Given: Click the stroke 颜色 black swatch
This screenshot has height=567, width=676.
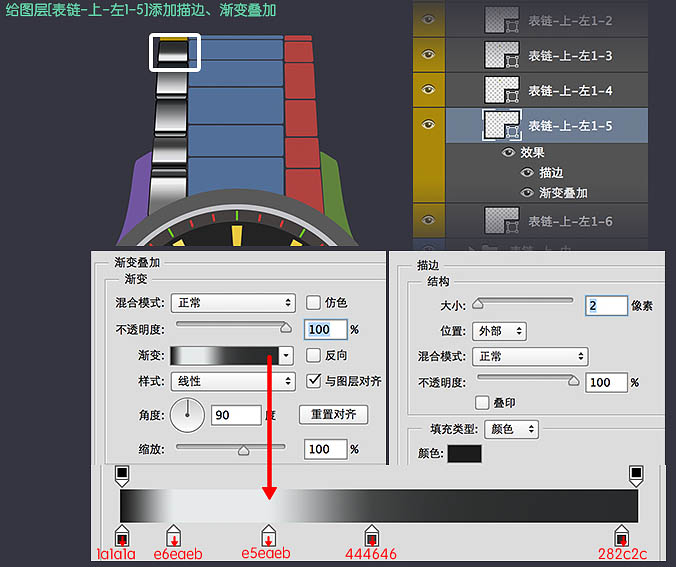Looking at the screenshot, I should tap(464, 454).
